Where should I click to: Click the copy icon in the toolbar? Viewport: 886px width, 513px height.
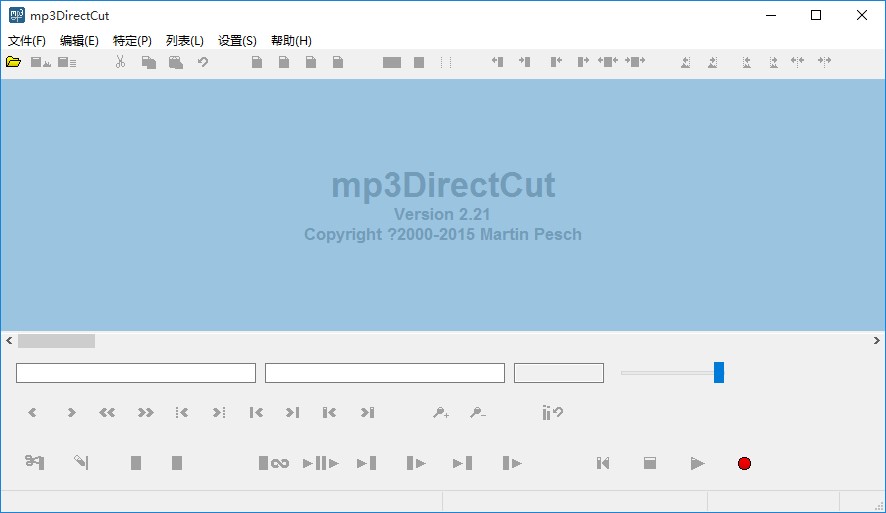click(149, 62)
